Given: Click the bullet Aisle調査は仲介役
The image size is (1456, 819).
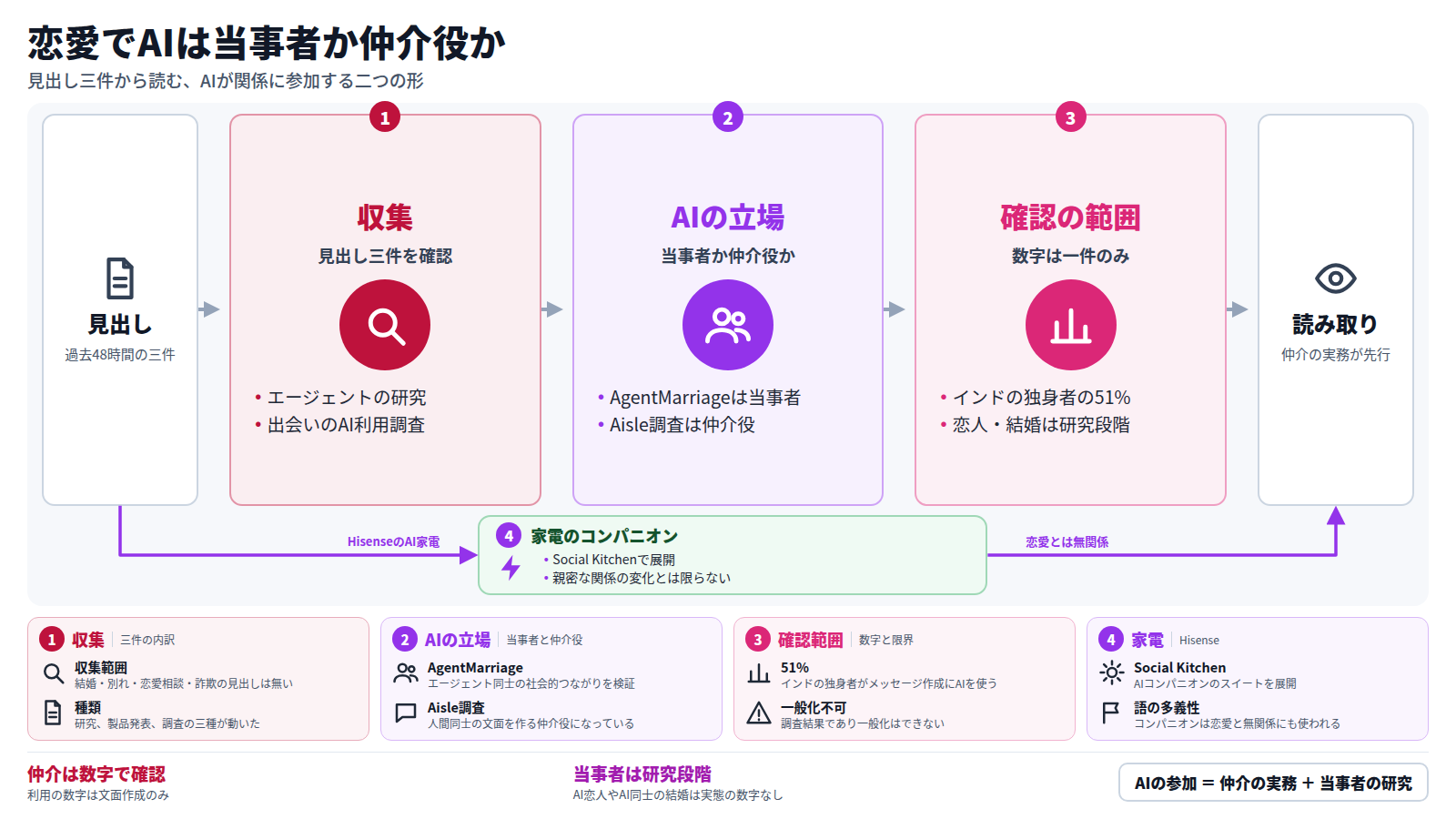Looking at the screenshot, I should (x=682, y=425).
